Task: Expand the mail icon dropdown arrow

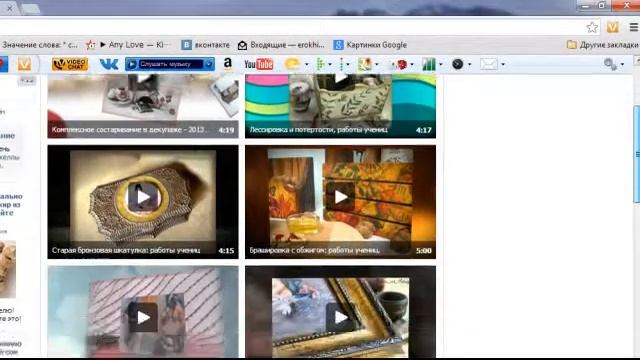Action: point(503,64)
